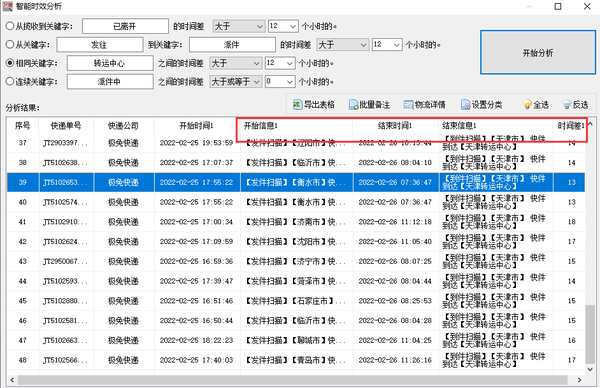This screenshot has width=600, height=388.
Task: Sort by 开始信息1 column header
Action: [x=297, y=126]
